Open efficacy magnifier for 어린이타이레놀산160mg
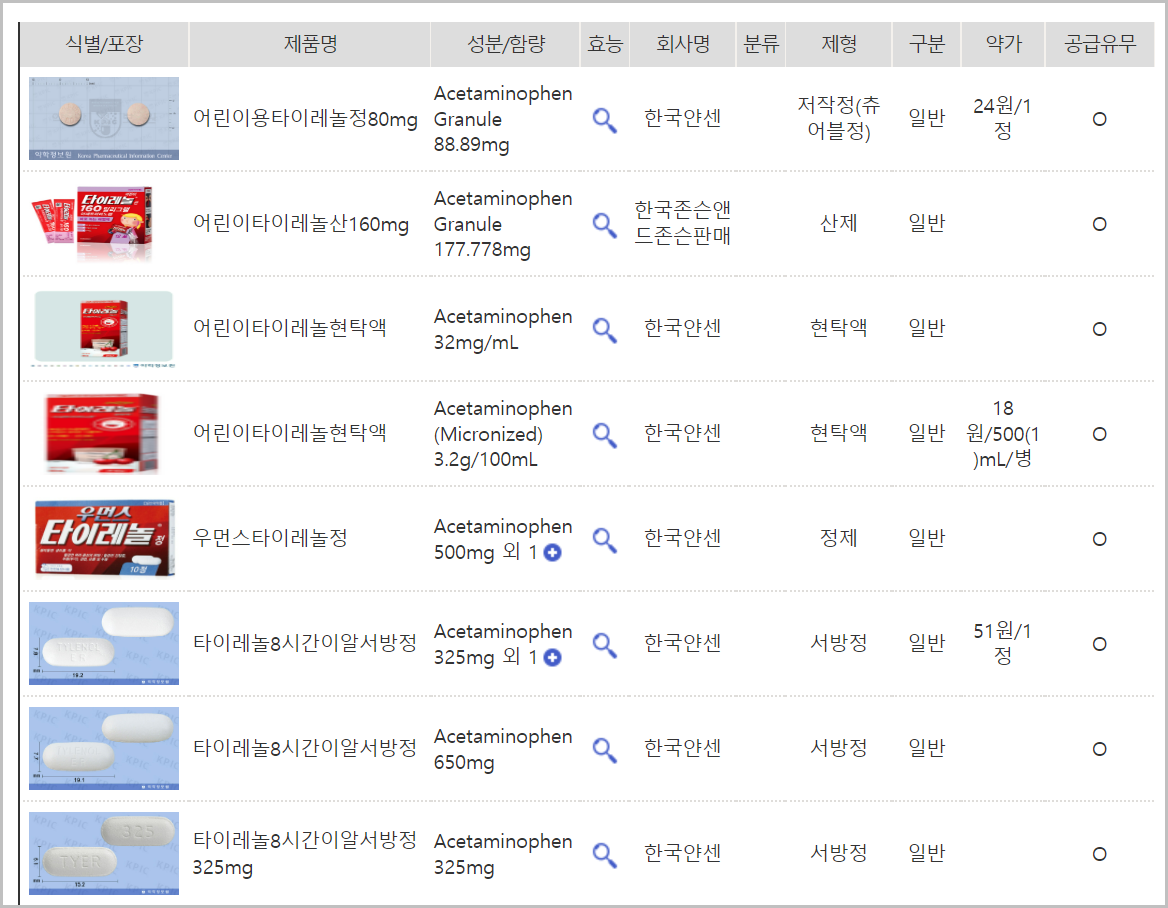The width and height of the screenshot is (1168, 908). [604, 225]
